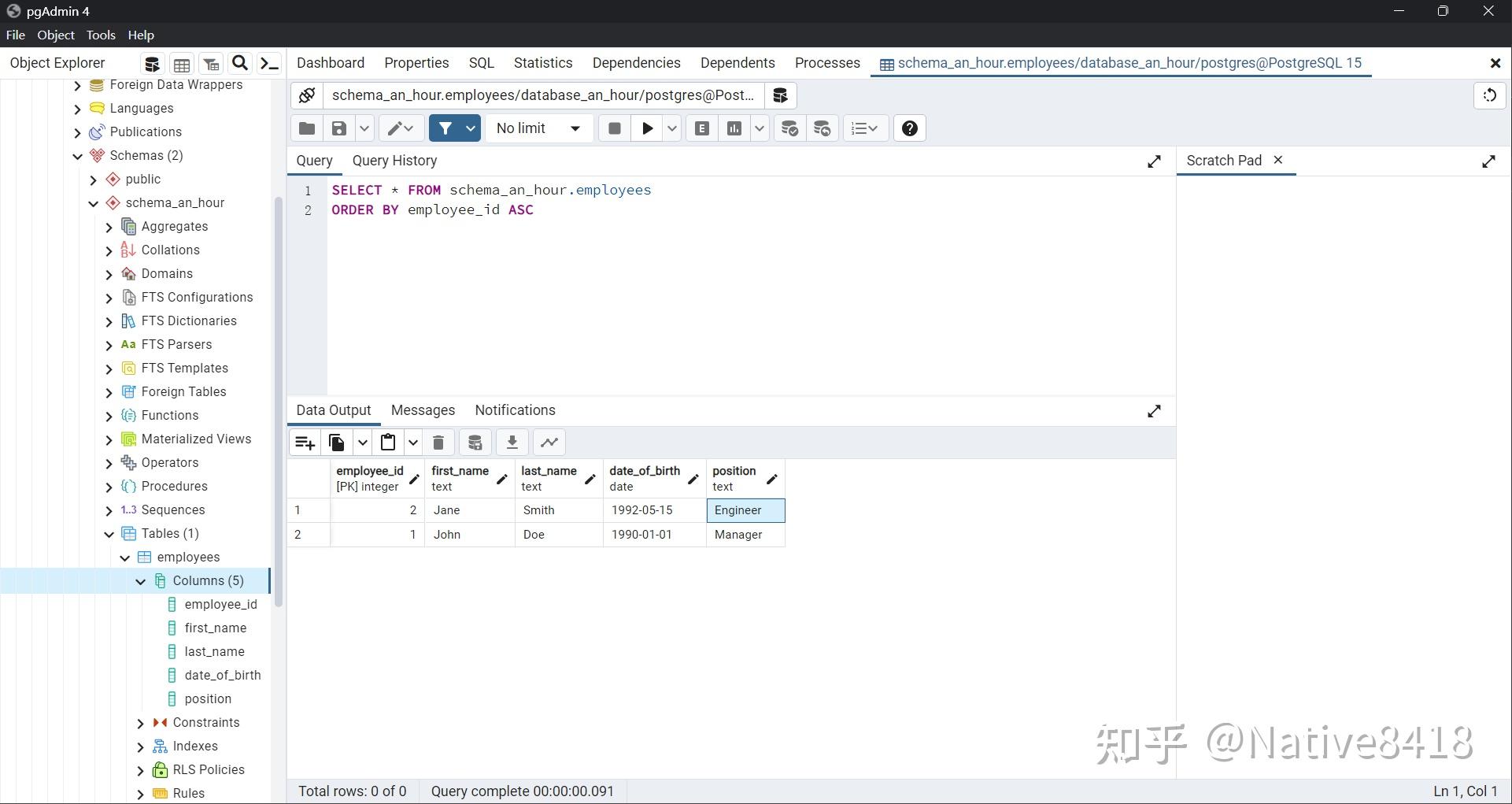1512x804 pixels.
Task: Open the save file options dropdown arrow
Action: tap(364, 128)
